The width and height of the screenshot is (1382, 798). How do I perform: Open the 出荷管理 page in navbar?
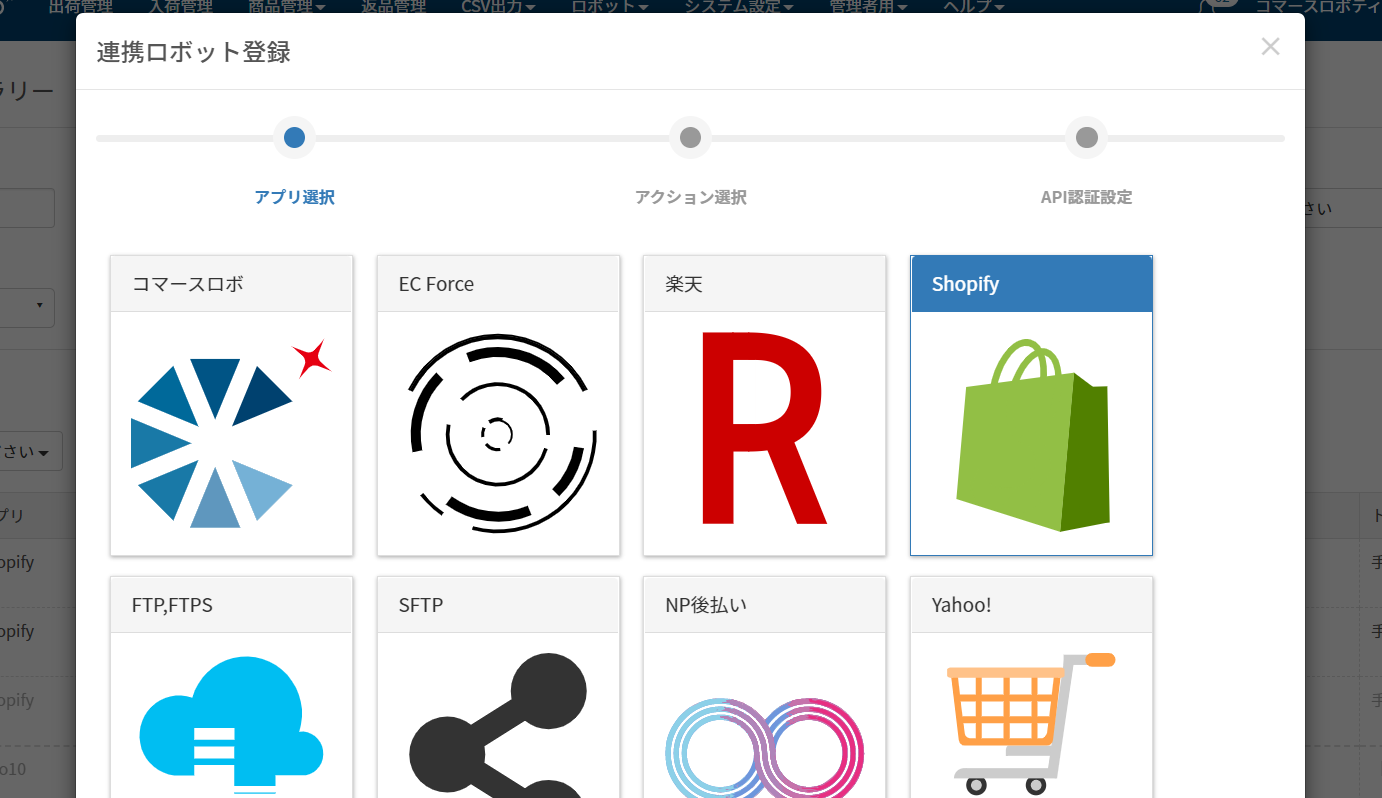point(81,7)
